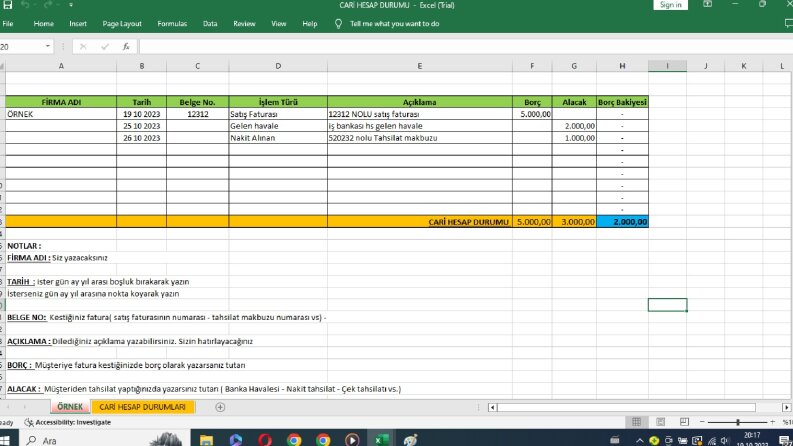Switch to the ÖRNEK sheet tab
The image size is (793, 446).
tap(70, 407)
